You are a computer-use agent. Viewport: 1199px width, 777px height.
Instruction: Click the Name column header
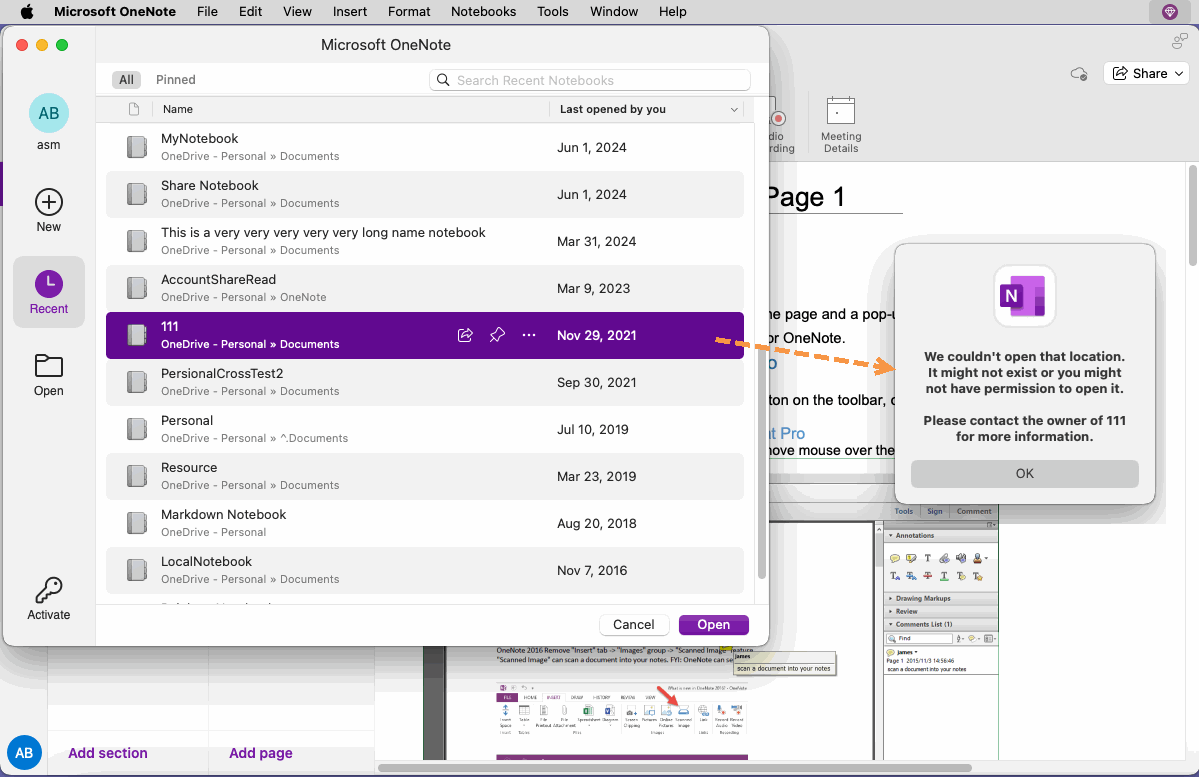click(x=177, y=109)
